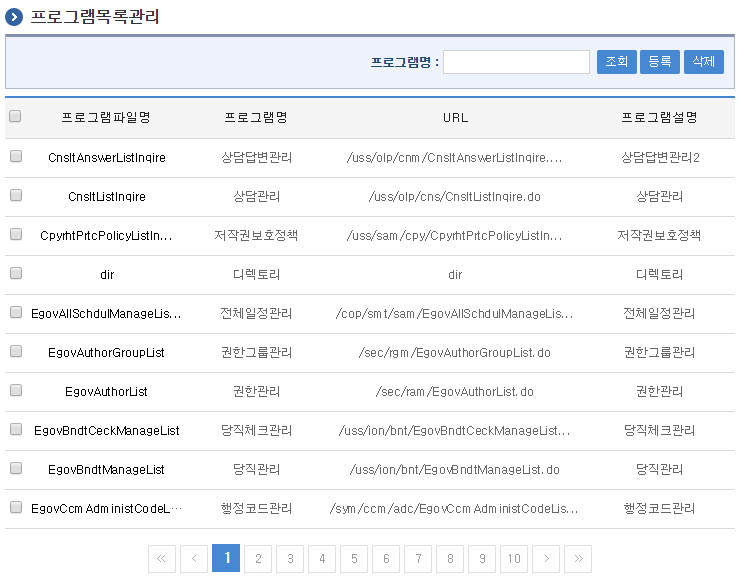Tick the select-all checkbox in table header
This screenshot has width=741, height=582.
(x=15, y=117)
